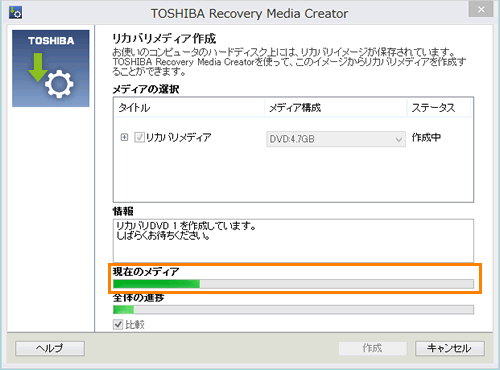Screen dimensions: 500x370
Task: Click the 現在のメディア progress bar
Action: [x=293, y=284]
